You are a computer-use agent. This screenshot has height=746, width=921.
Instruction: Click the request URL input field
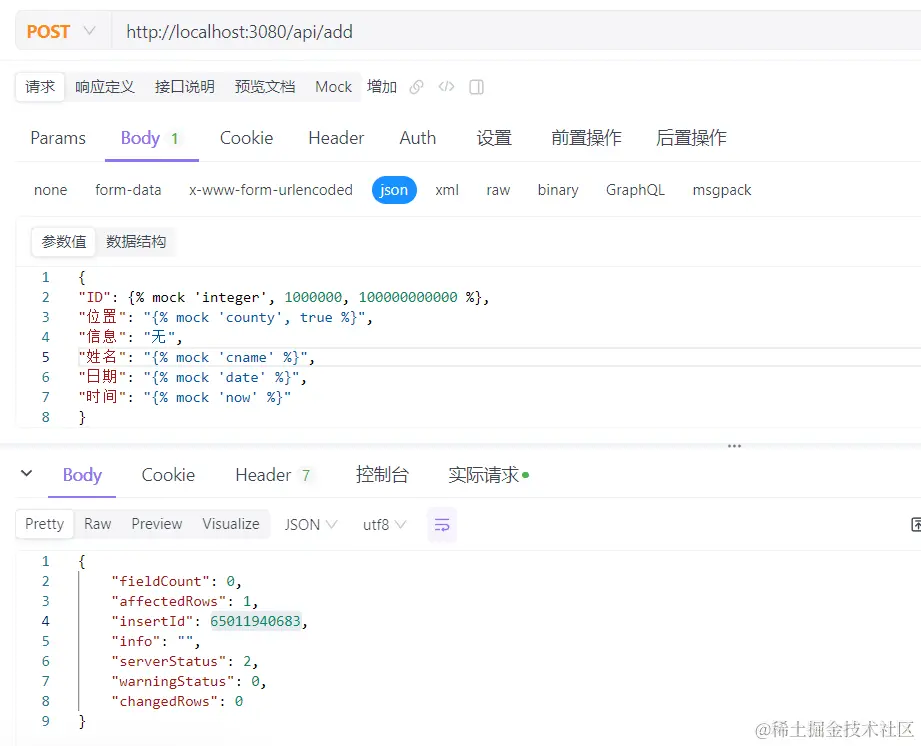pos(517,32)
